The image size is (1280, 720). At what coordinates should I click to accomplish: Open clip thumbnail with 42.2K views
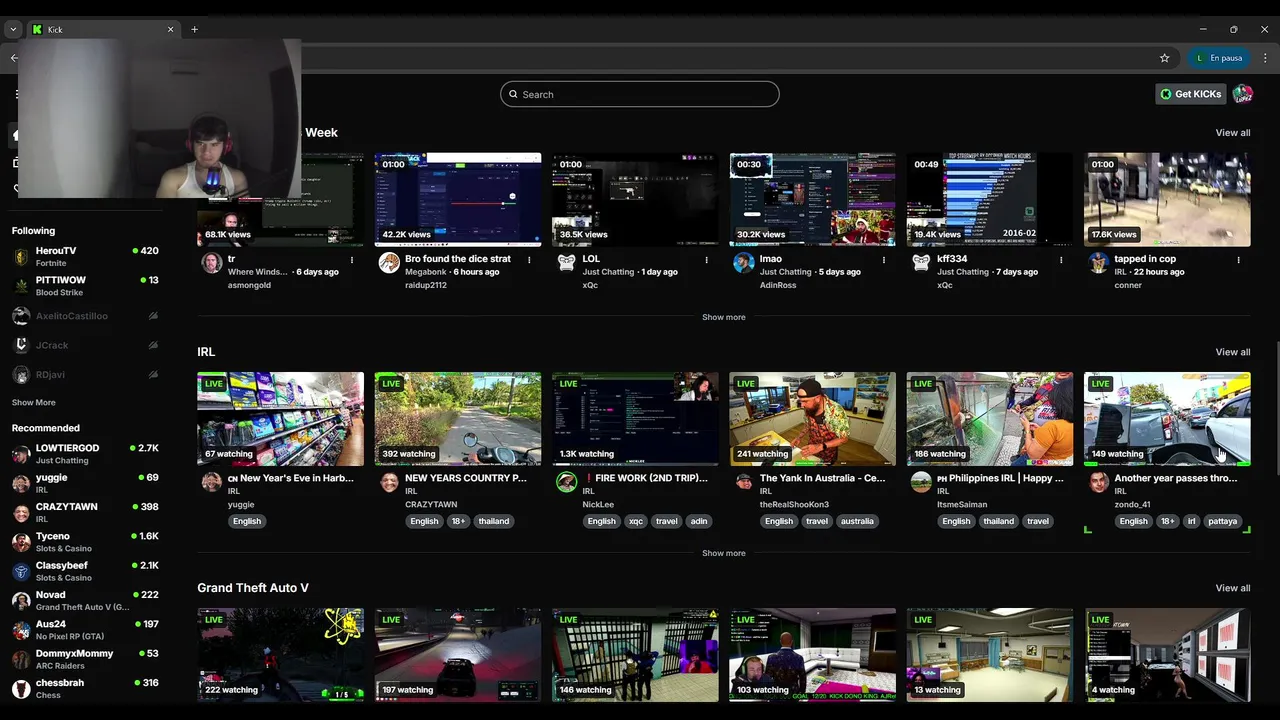click(x=458, y=199)
